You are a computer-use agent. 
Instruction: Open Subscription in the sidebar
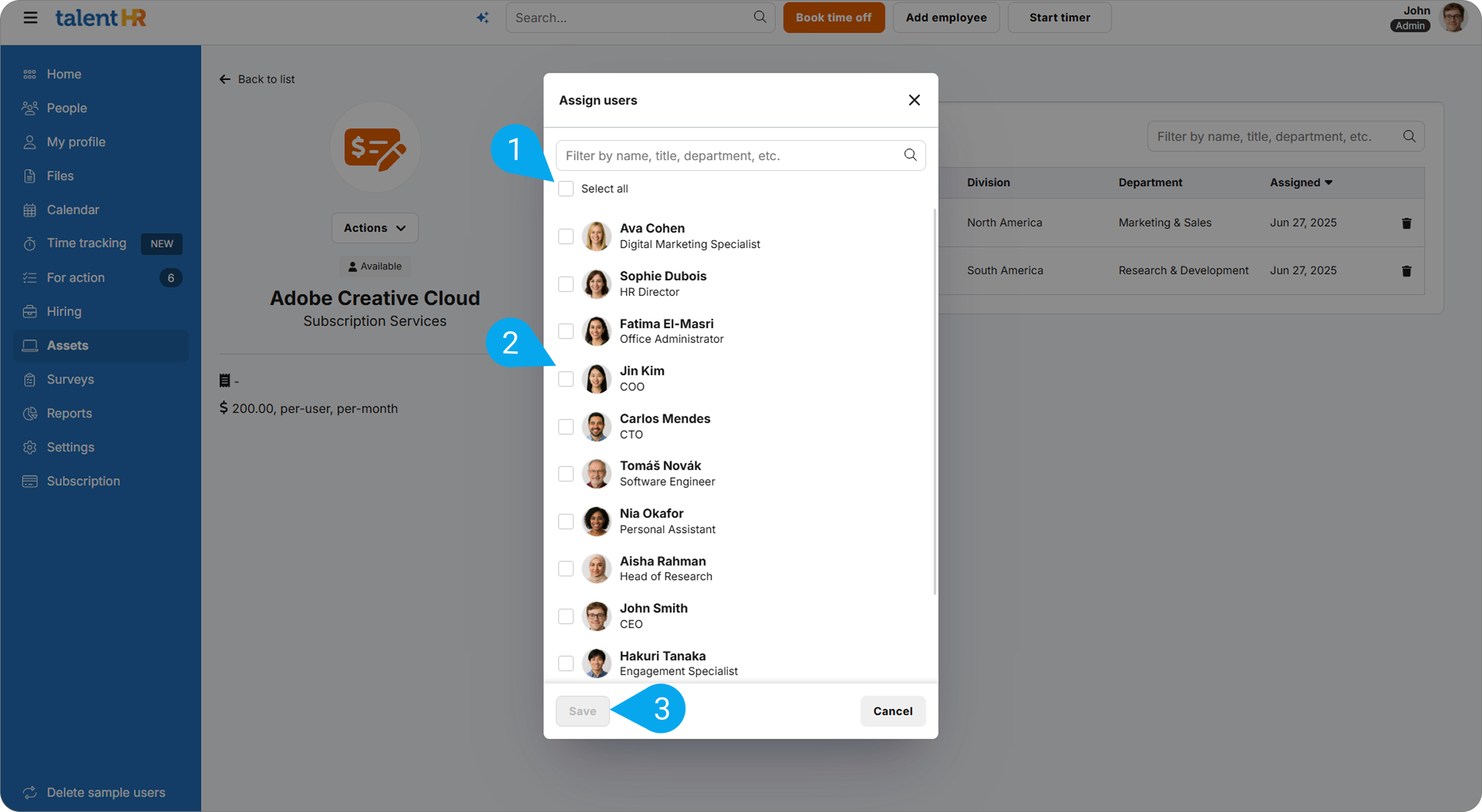point(101,481)
